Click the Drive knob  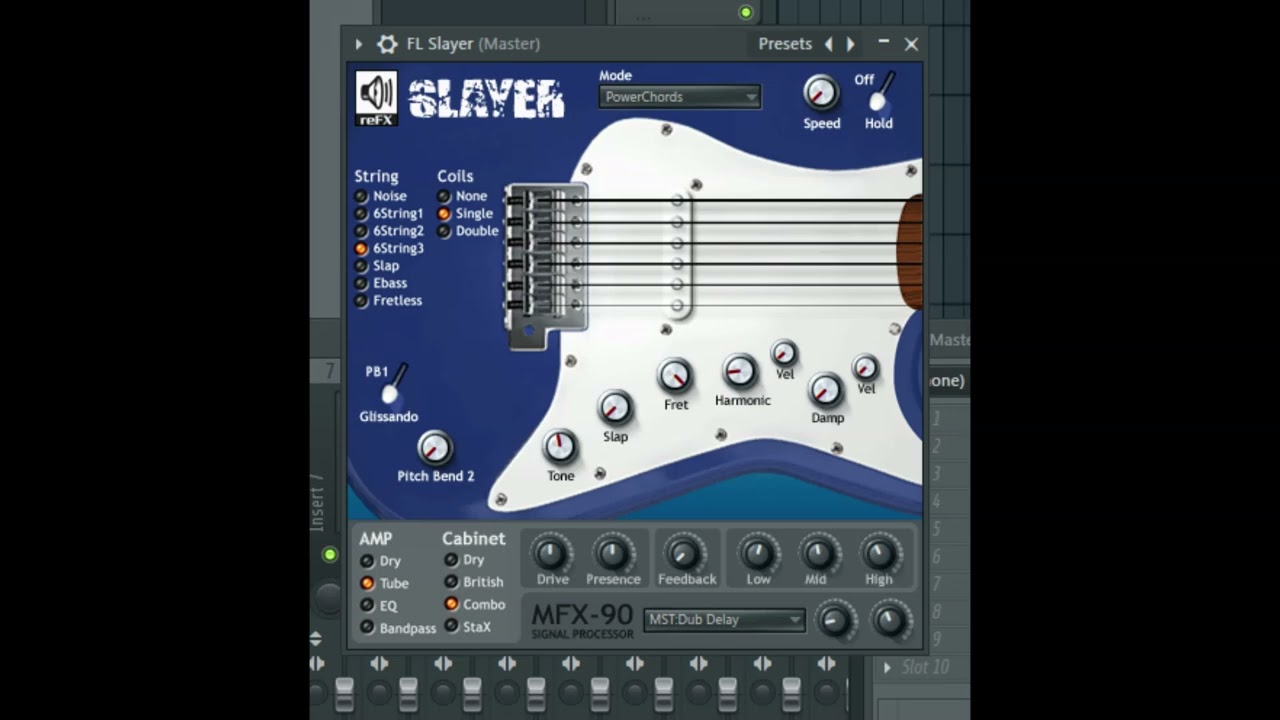551,553
